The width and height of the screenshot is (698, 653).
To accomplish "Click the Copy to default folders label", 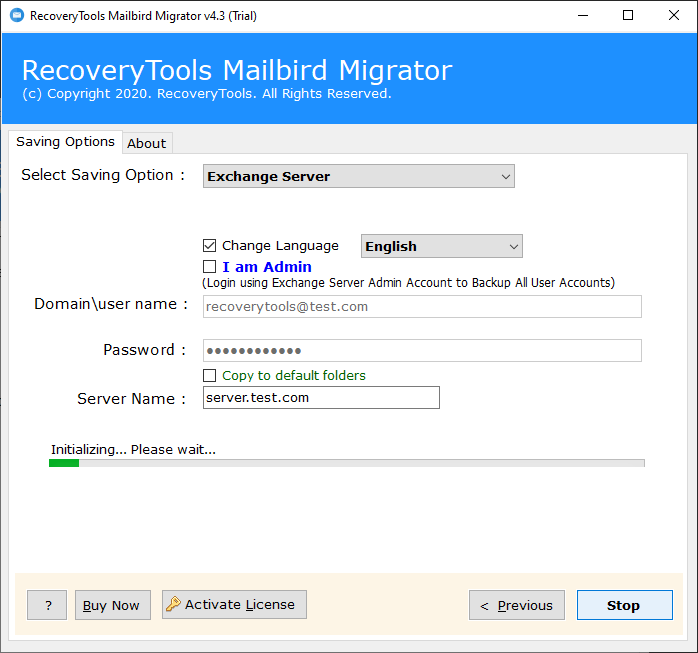I will [x=294, y=375].
